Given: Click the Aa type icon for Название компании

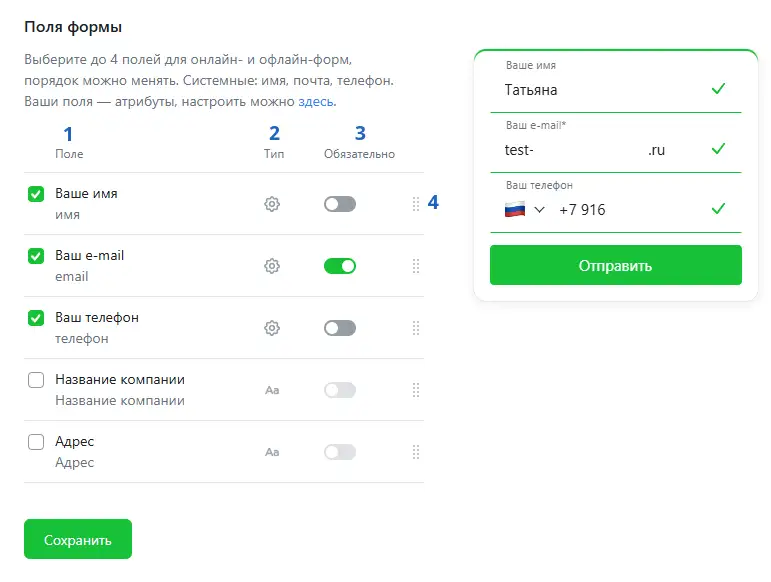Looking at the screenshot, I should coord(272,390).
